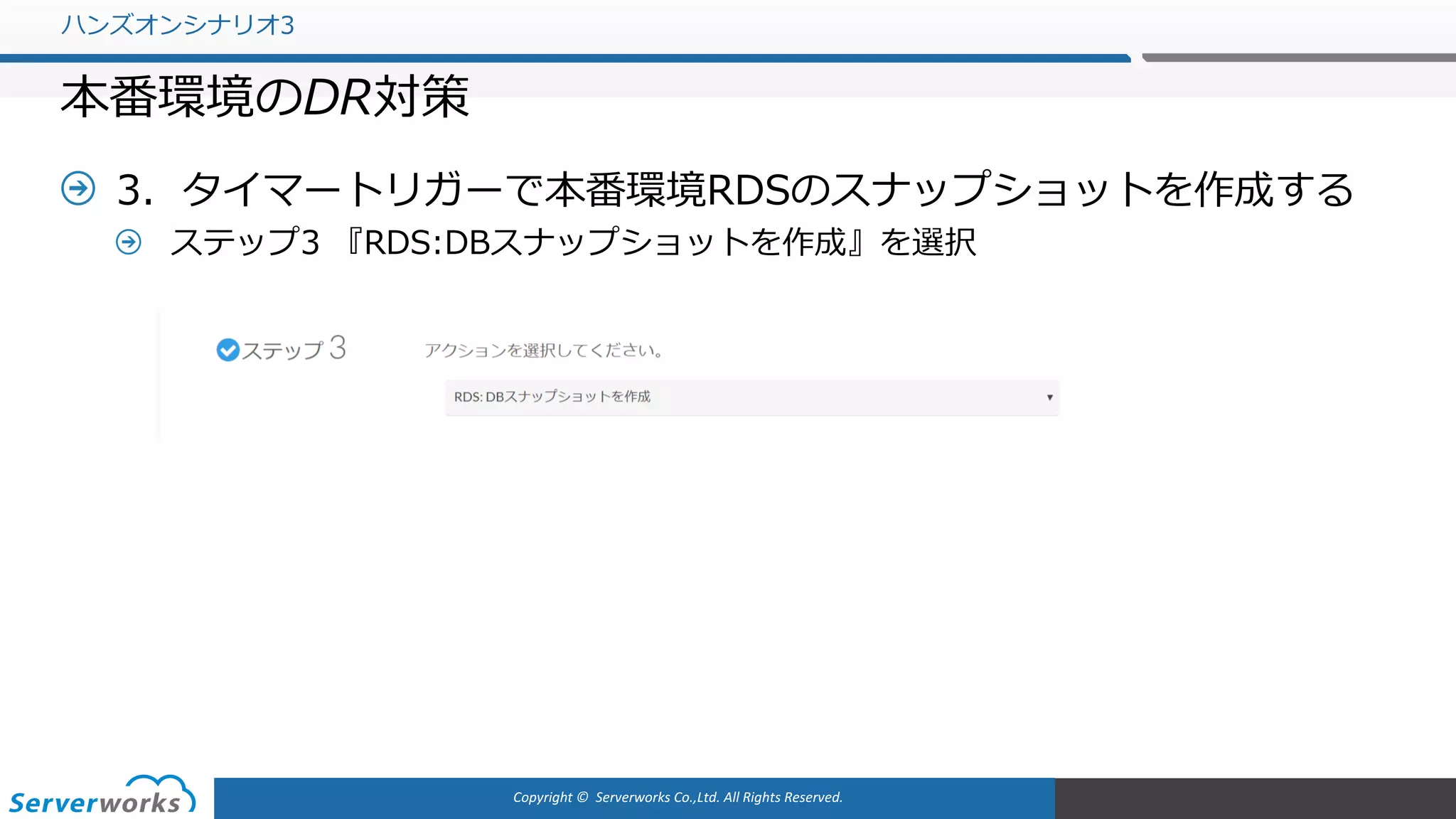Click the 'ステップ 3' label in the panel
The width and height of the screenshot is (1456, 819).
[294, 349]
